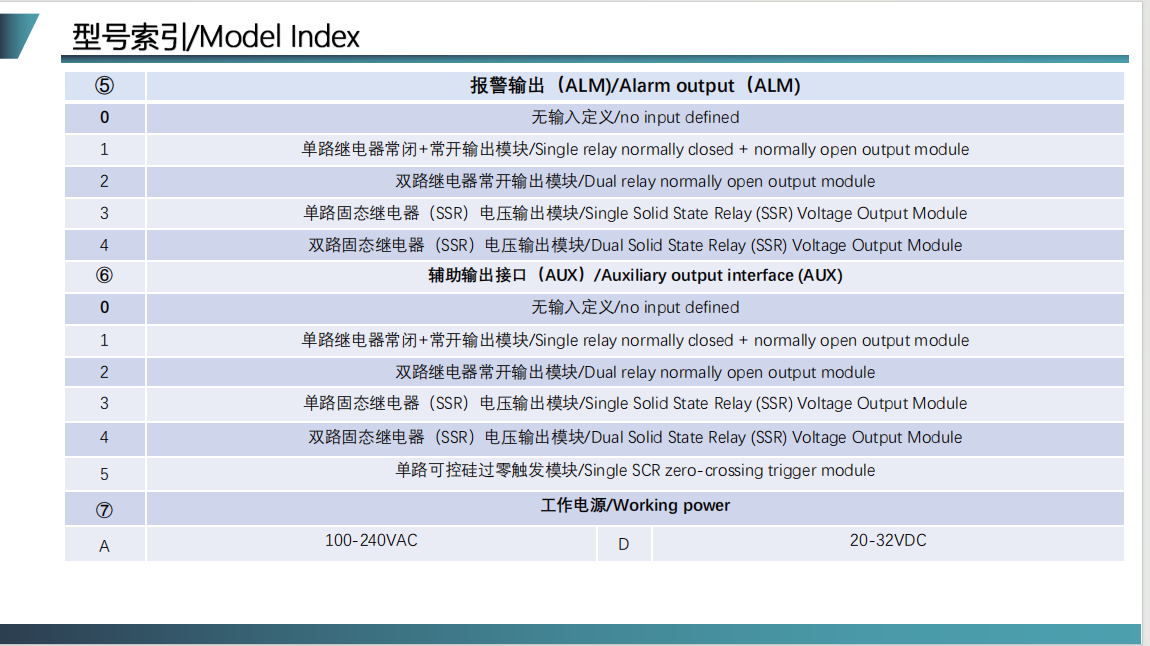Select Dual Solid State Relay row under ALM
Screen dimensions: 1150x646
(x=635, y=246)
